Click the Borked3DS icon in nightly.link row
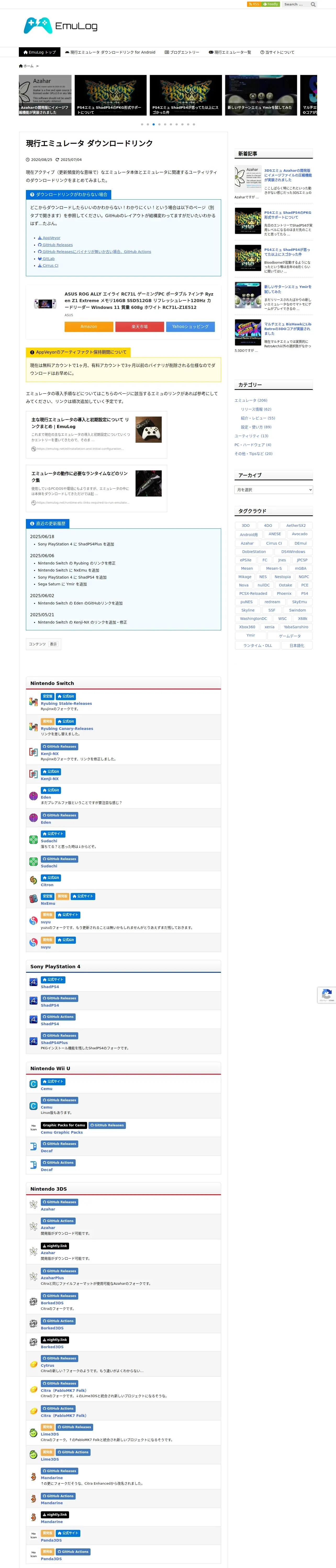The width and height of the screenshot is (336, 1568). (33, 1342)
